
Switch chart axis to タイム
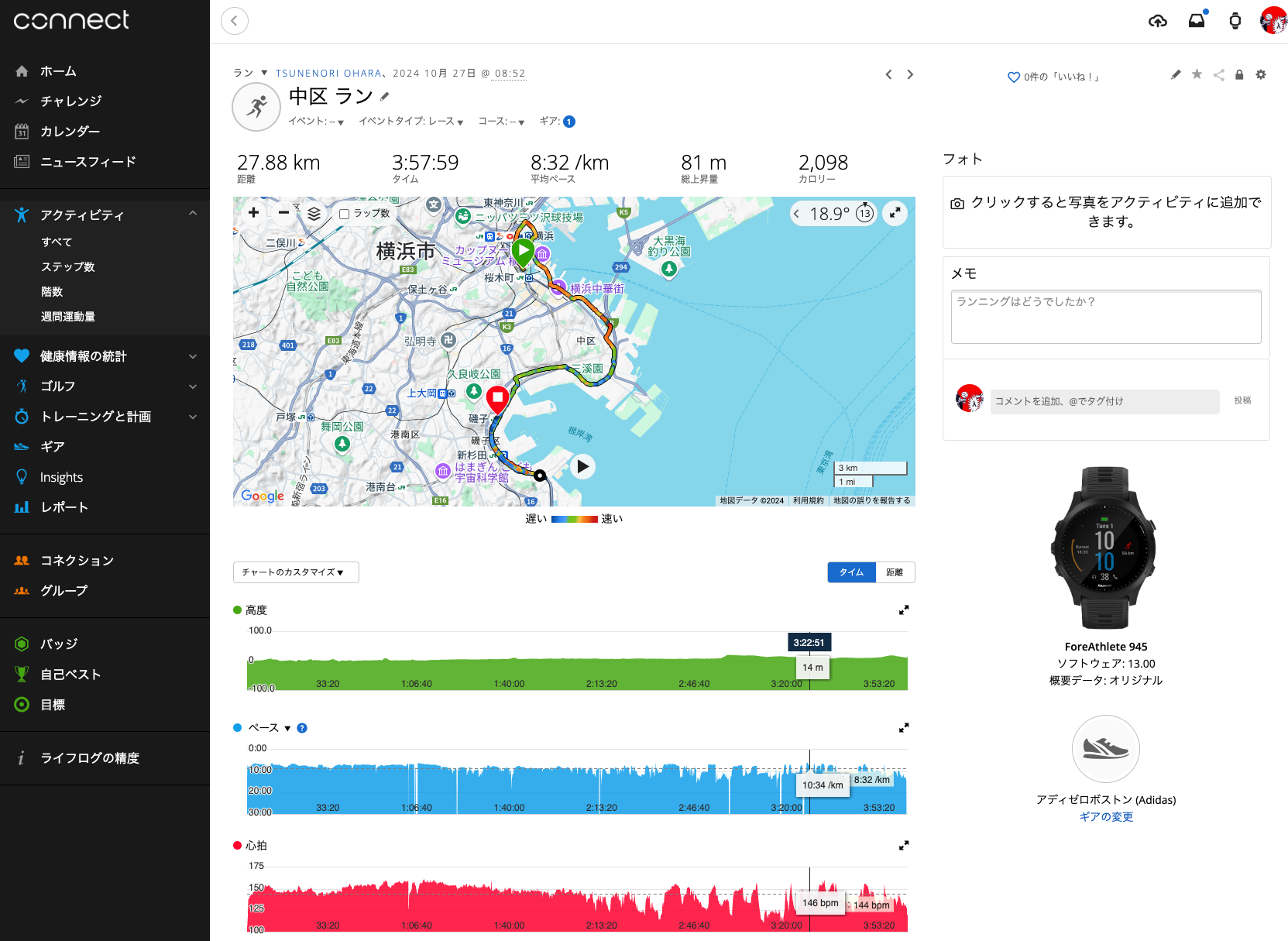(851, 572)
